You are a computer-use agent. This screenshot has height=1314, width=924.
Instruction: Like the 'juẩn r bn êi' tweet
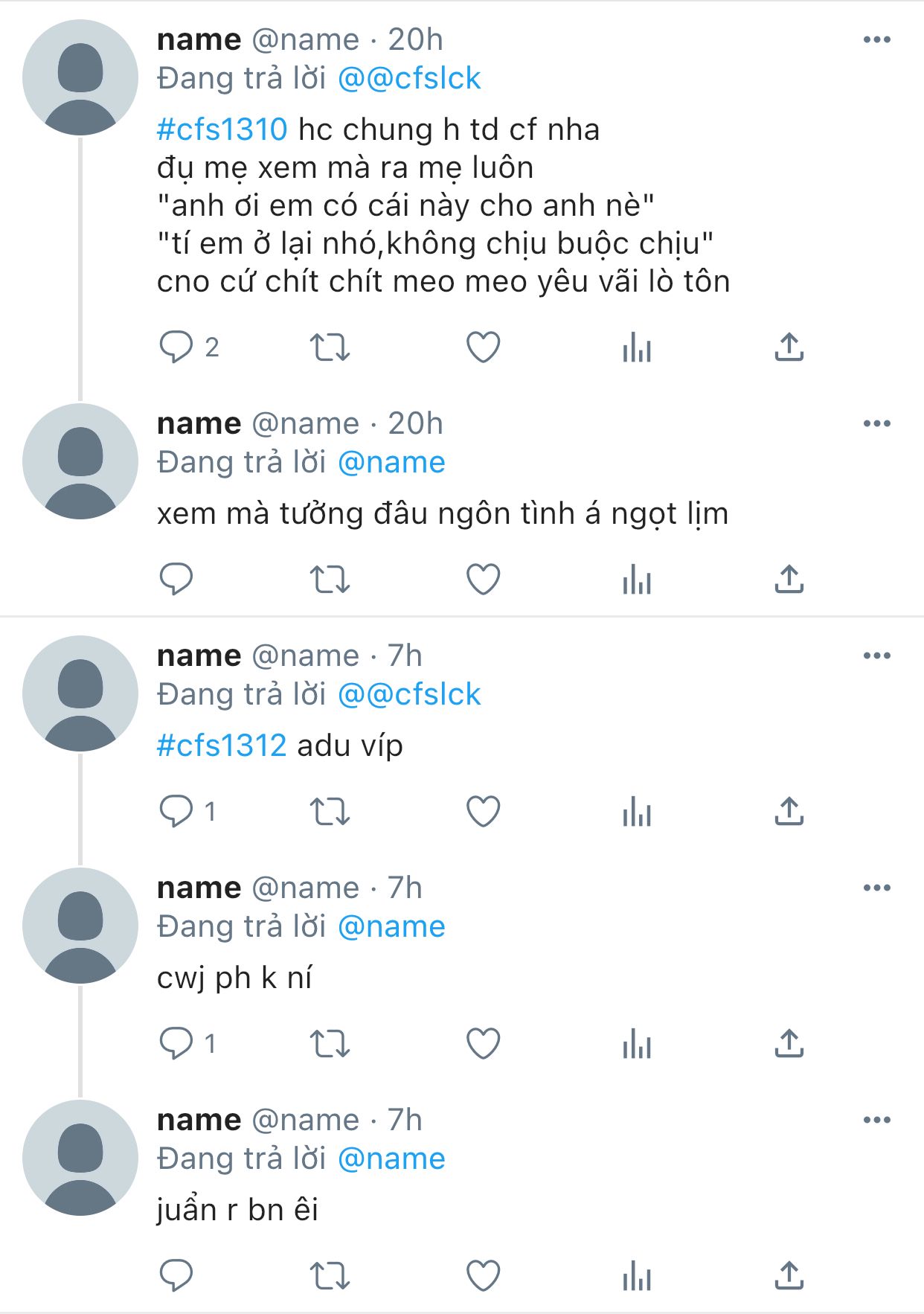[x=483, y=1276]
